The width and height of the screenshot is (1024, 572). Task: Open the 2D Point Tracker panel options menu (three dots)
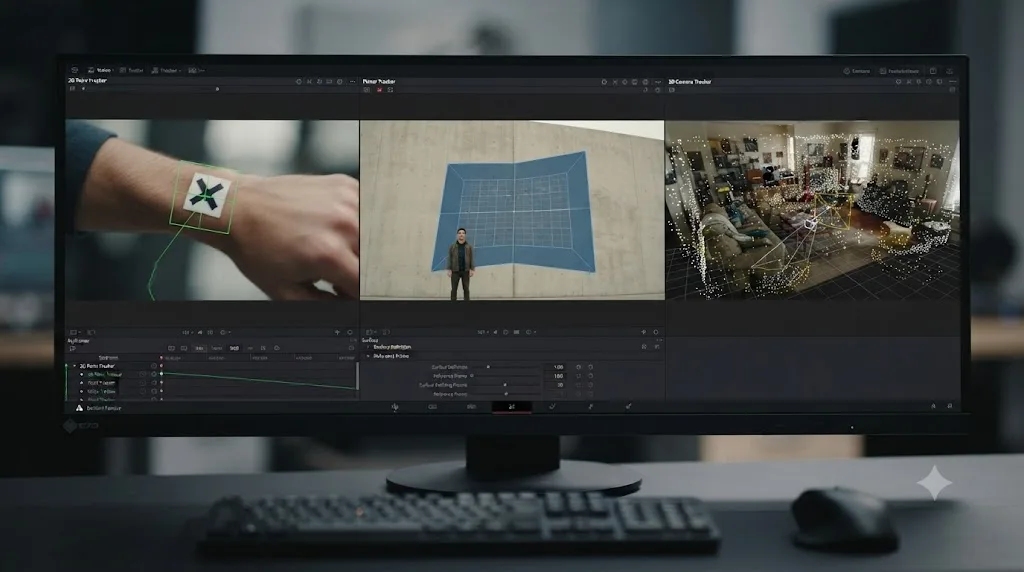pos(353,82)
